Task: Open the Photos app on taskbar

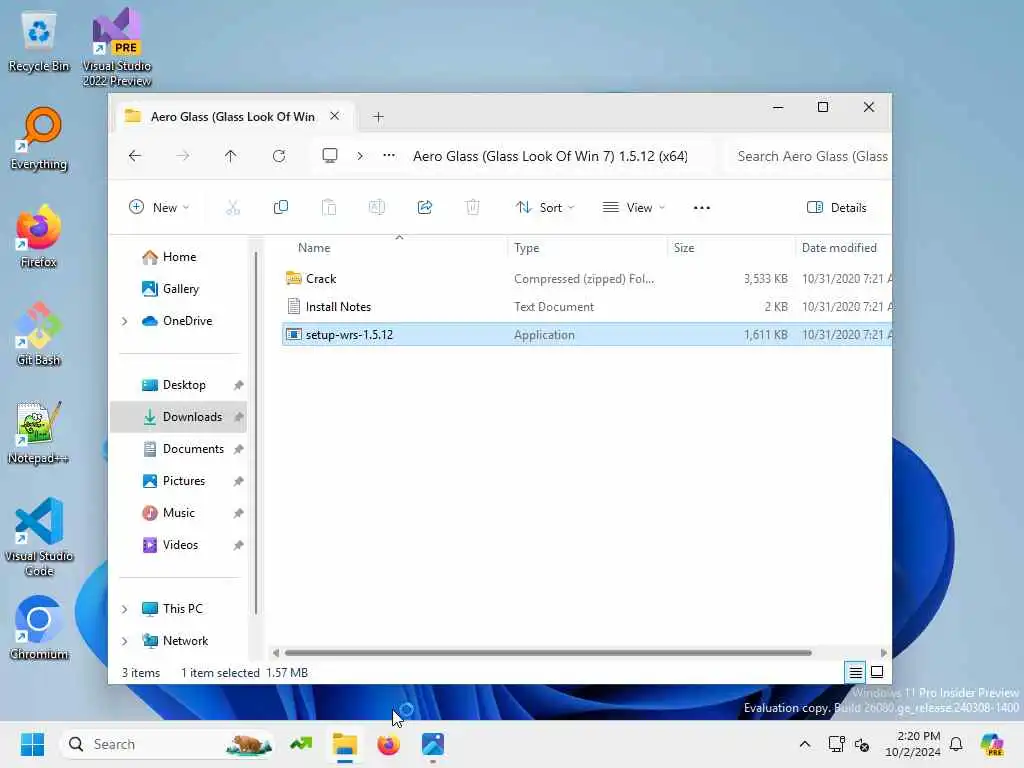Action: tap(433, 744)
